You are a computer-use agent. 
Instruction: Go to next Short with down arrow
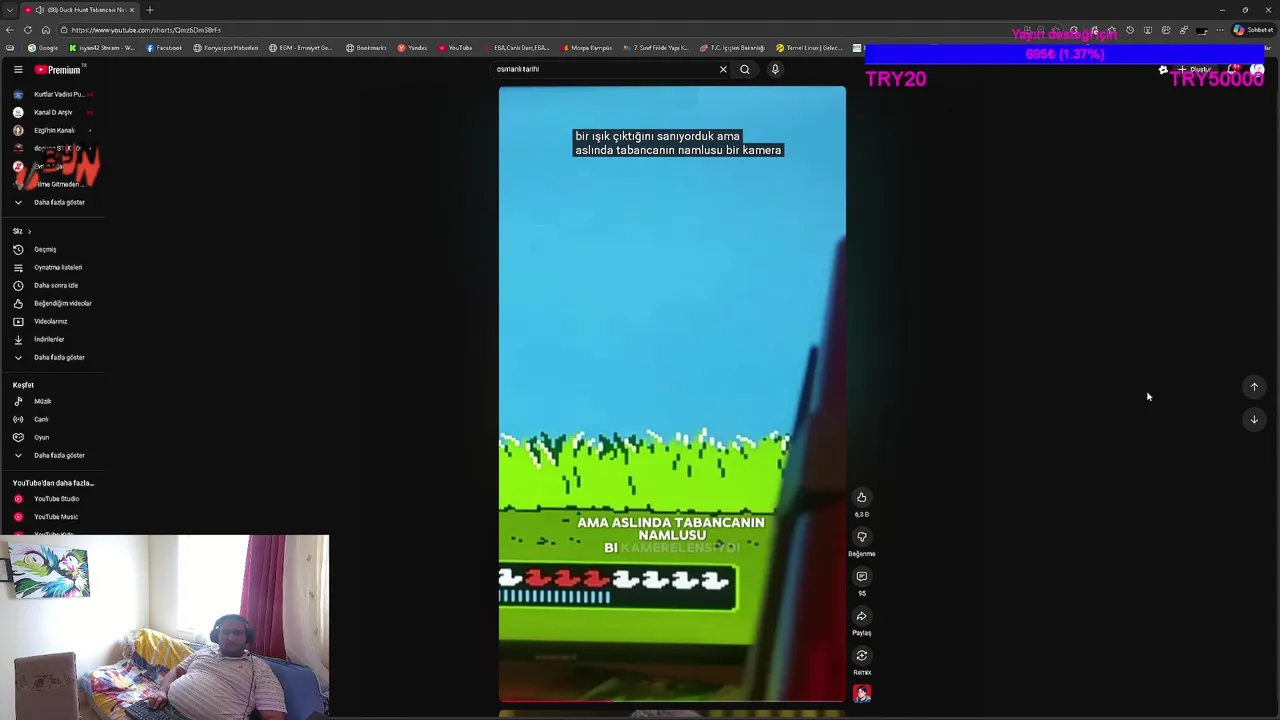tap(1254, 420)
